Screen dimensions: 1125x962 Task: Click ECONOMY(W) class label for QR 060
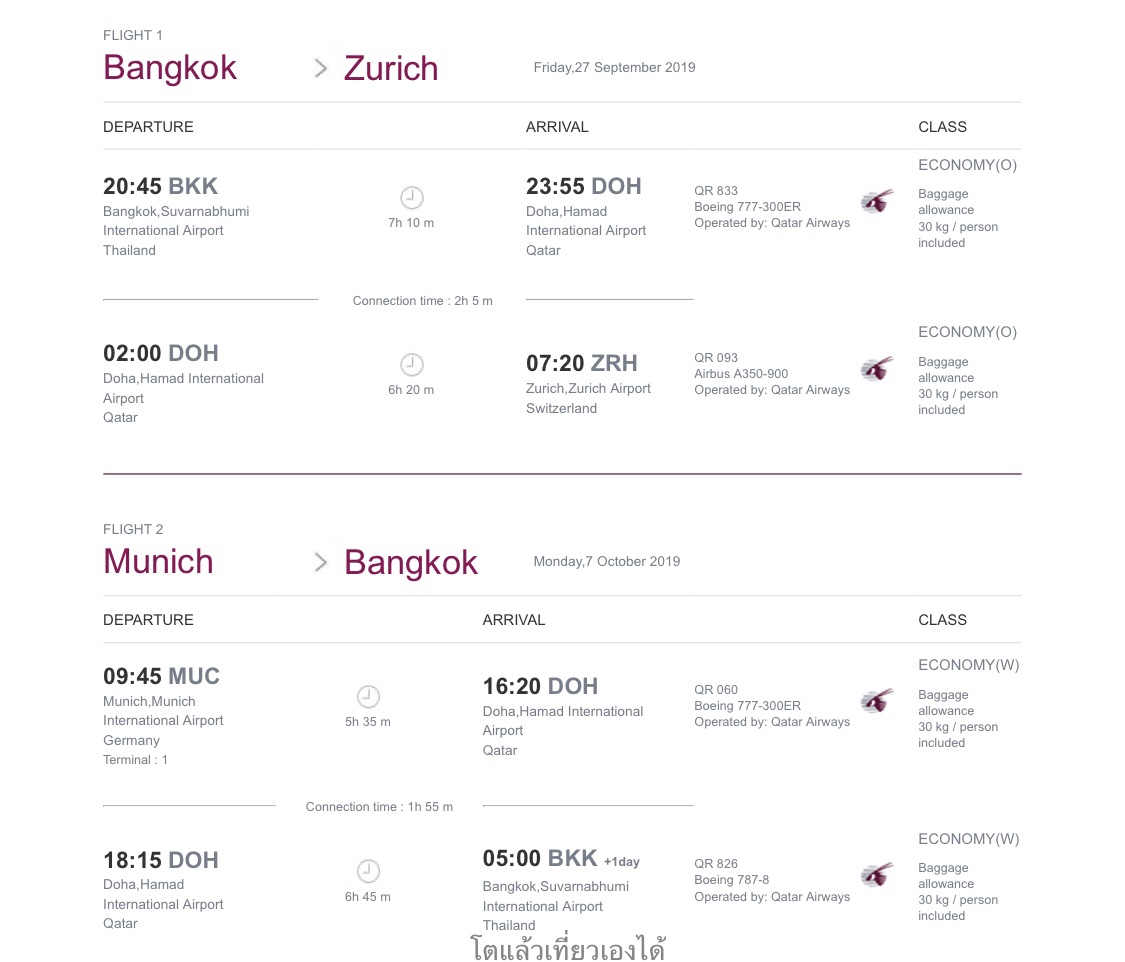tap(969, 665)
